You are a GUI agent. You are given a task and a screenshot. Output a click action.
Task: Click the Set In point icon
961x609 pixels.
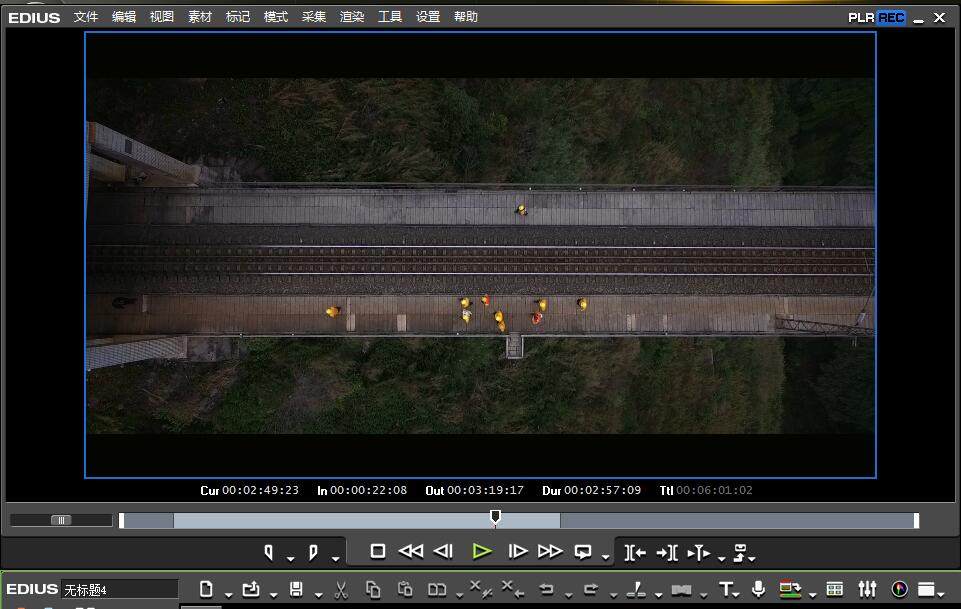[x=268, y=551]
